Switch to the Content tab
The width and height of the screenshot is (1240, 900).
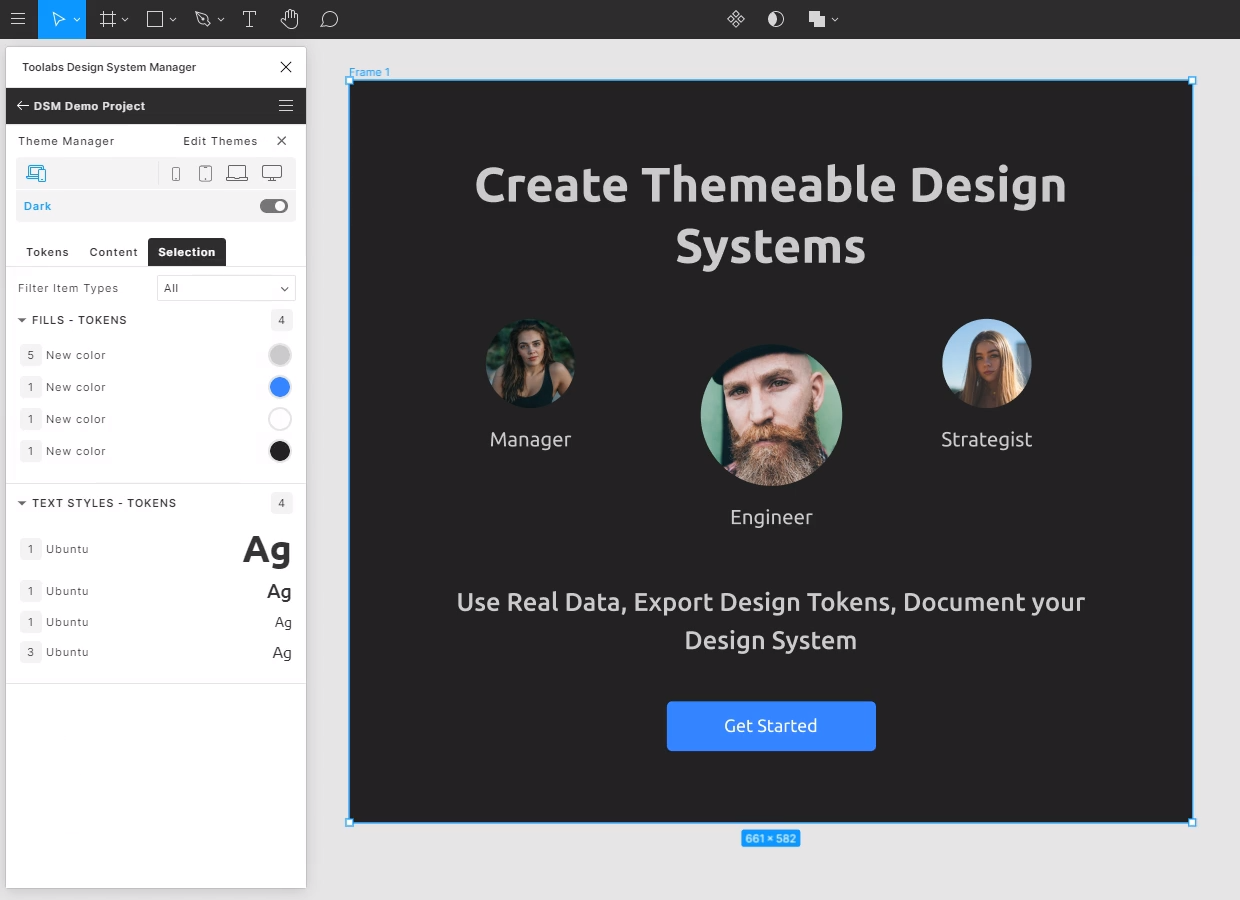pos(113,252)
